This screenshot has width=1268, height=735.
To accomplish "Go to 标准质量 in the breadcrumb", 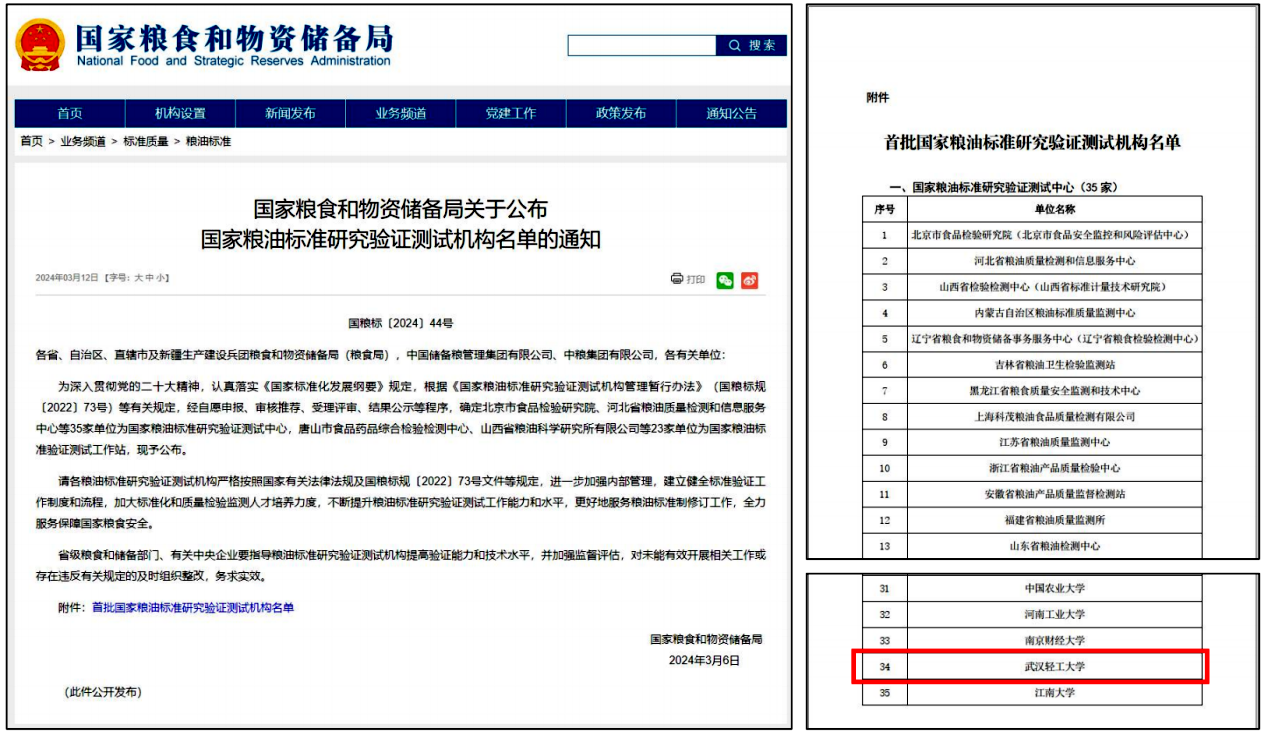I will pyautogui.click(x=146, y=141).
